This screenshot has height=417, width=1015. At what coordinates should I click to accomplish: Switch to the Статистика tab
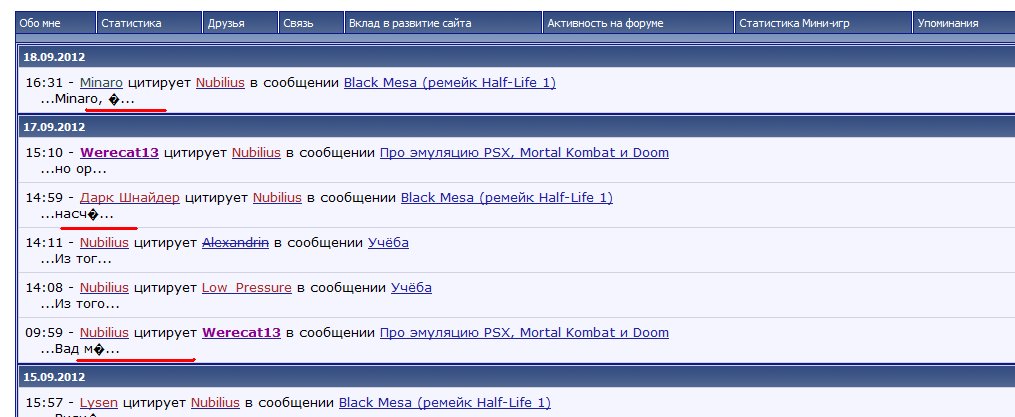pyautogui.click(x=131, y=22)
